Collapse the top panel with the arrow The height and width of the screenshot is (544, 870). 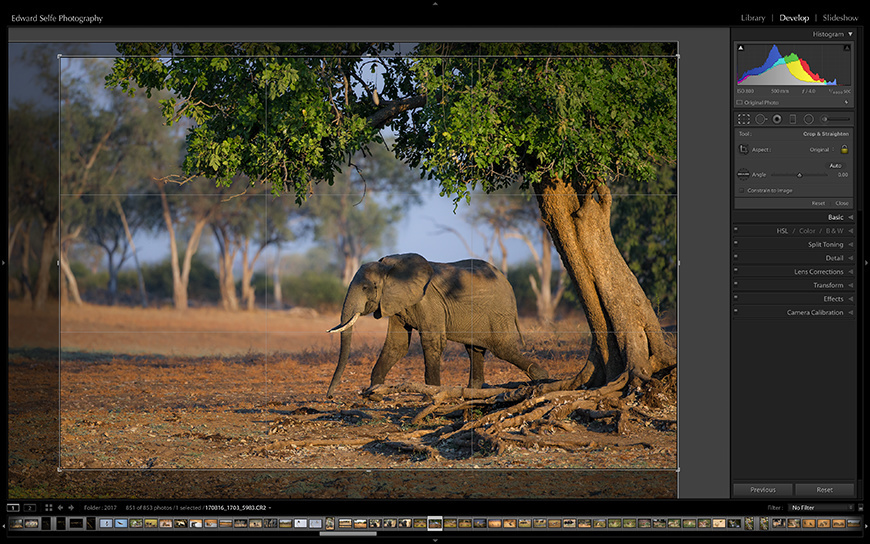tap(435, 3)
